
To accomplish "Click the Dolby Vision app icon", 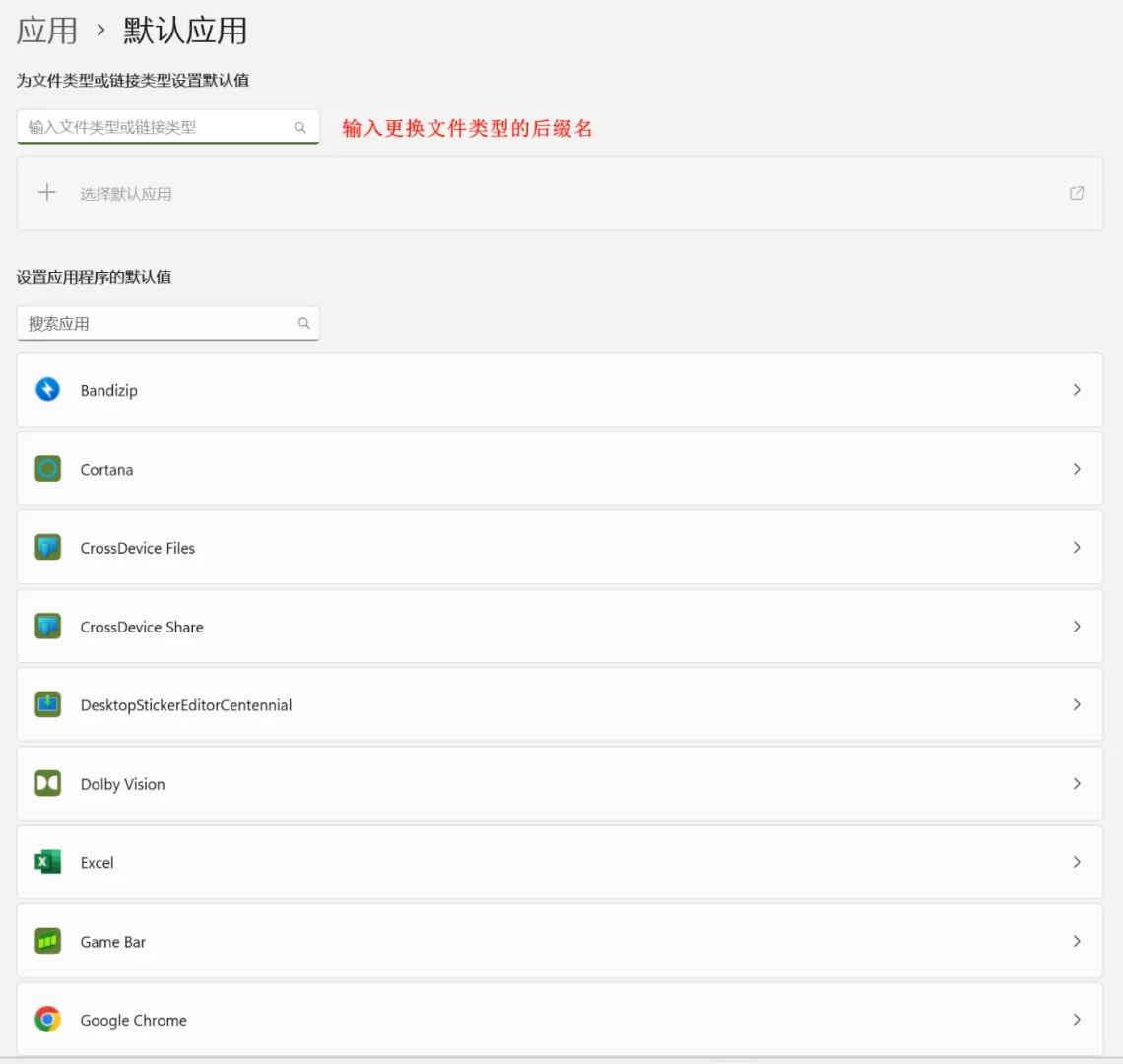I will tap(47, 783).
